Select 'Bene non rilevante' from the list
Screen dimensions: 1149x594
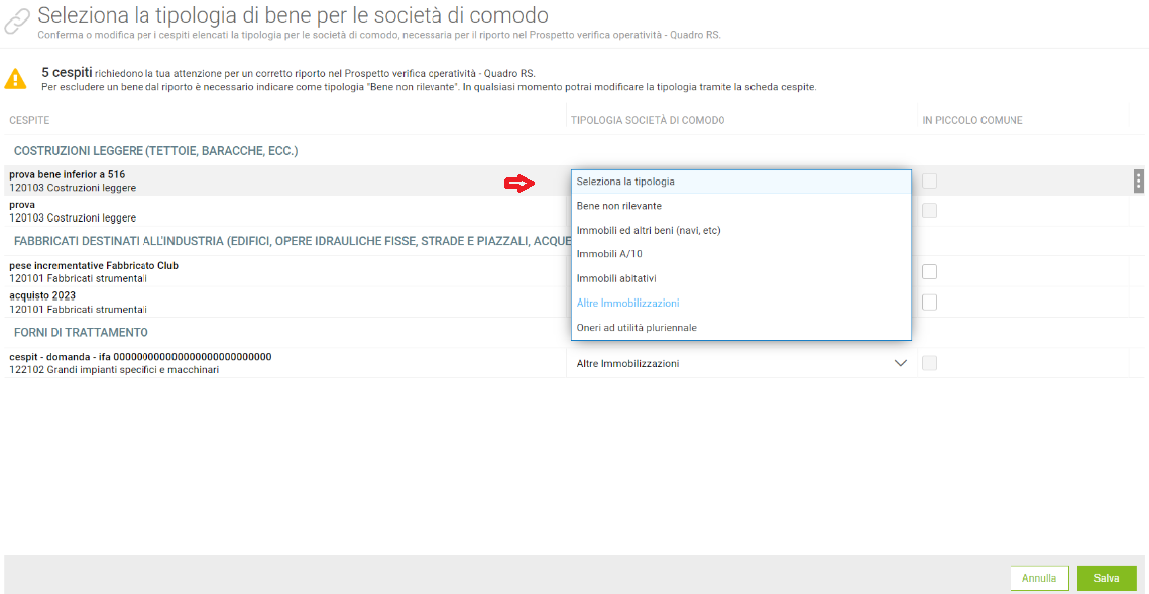[x=741, y=206]
